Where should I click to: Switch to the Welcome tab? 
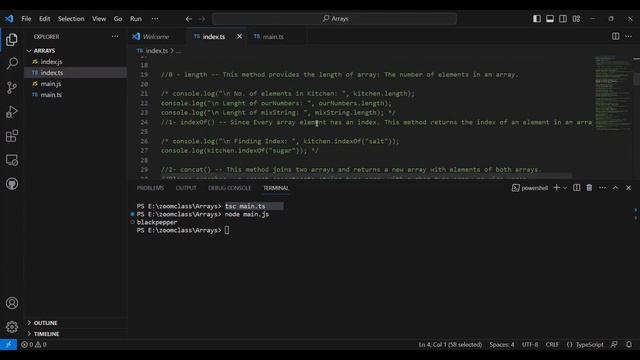(x=156, y=36)
